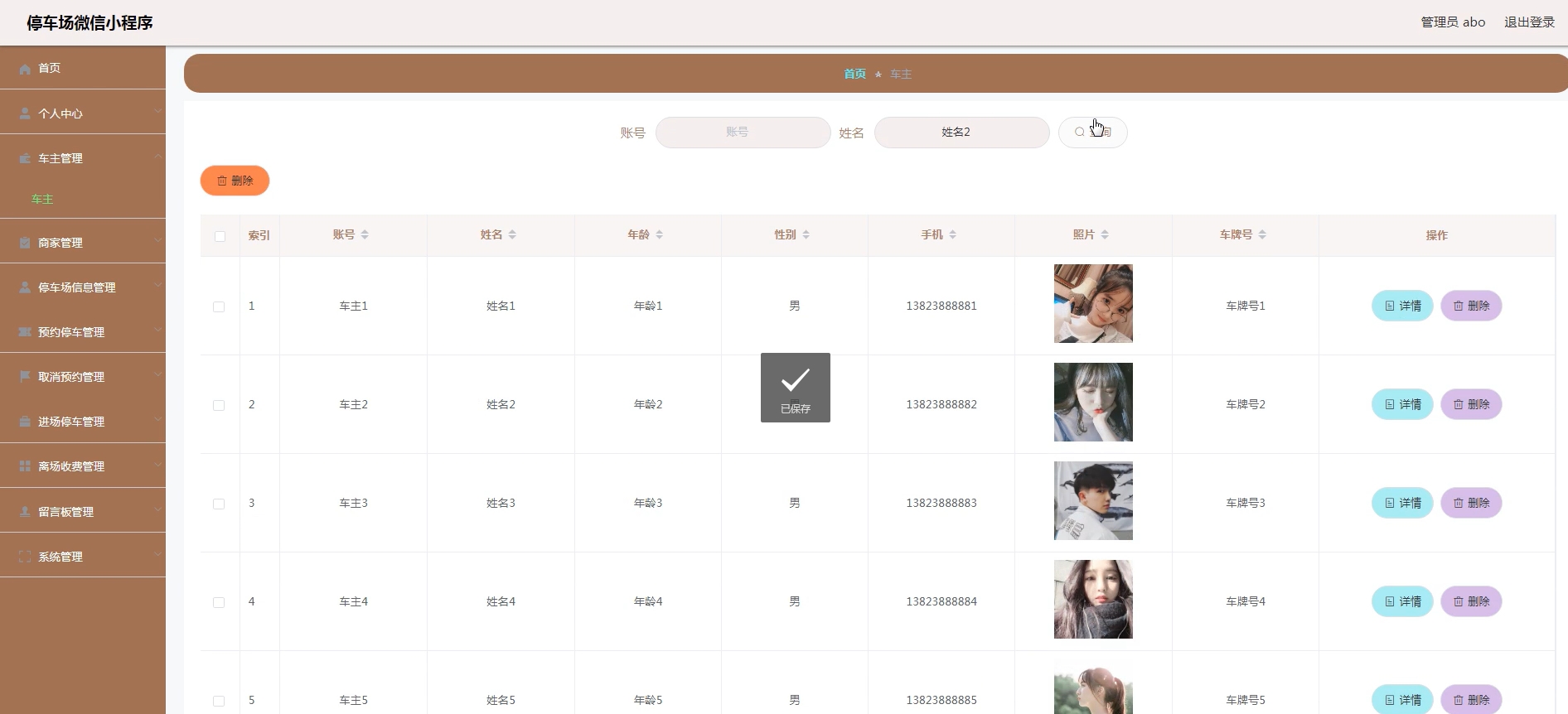The height and width of the screenshot is (714, 1568).
Task: Open the 车主 submenu item
Action: point(42,200)
